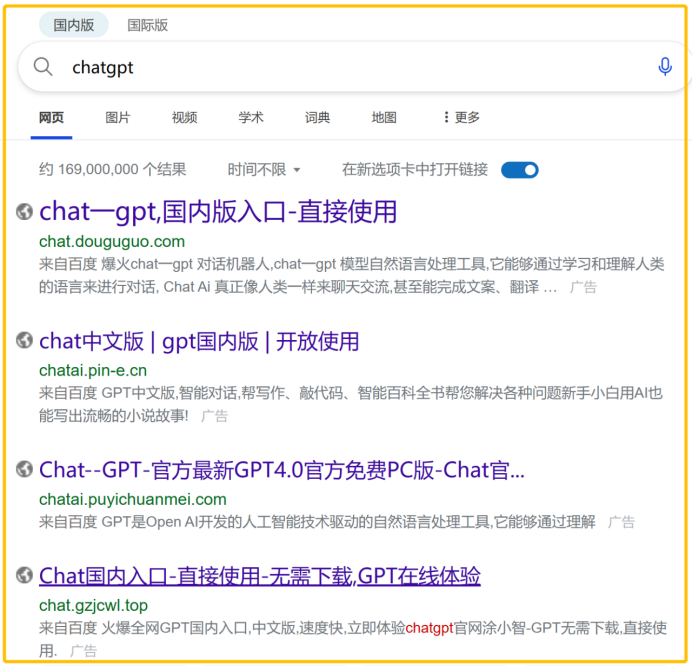Image resolution: width=693 pixels, height=667 pixels.
Task: Click globe icon beside chatai.puyichuanmei.com result
Action: tap(24, 469)
